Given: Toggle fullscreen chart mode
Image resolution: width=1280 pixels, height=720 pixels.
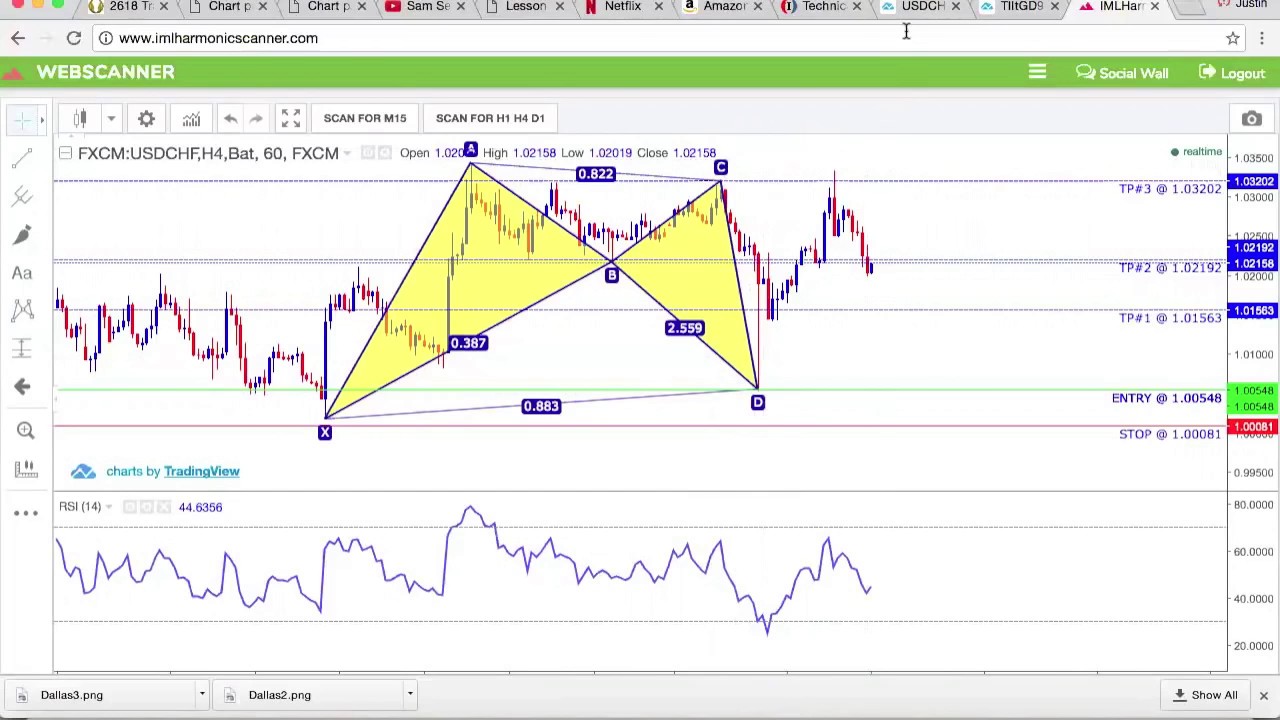Looking at the screenshot, I should point(290,119).
